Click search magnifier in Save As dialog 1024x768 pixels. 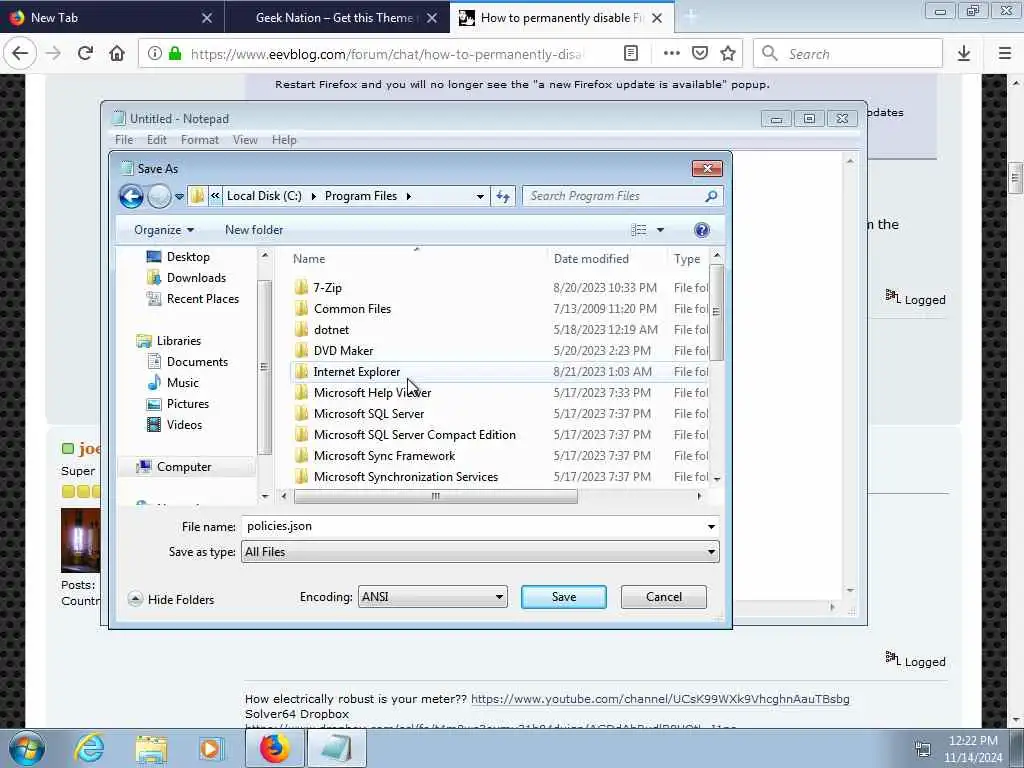pos(711,196)
